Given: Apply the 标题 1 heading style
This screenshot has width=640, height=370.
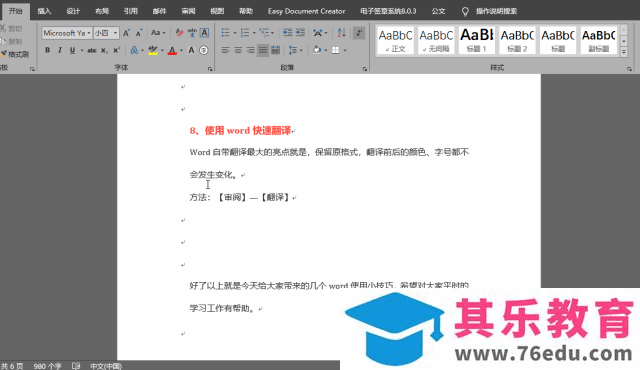Looking at the screenshot, I should (x=476, y=40).
